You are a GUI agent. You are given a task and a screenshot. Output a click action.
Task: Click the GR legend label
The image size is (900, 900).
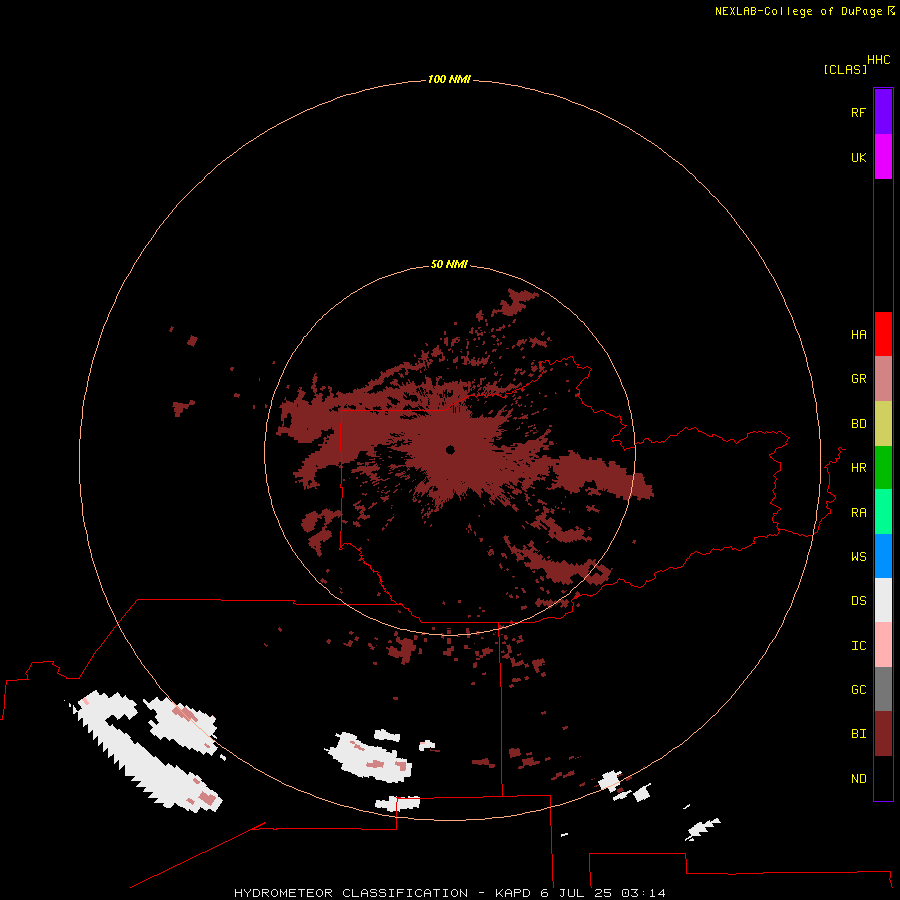tap(859, 379)
